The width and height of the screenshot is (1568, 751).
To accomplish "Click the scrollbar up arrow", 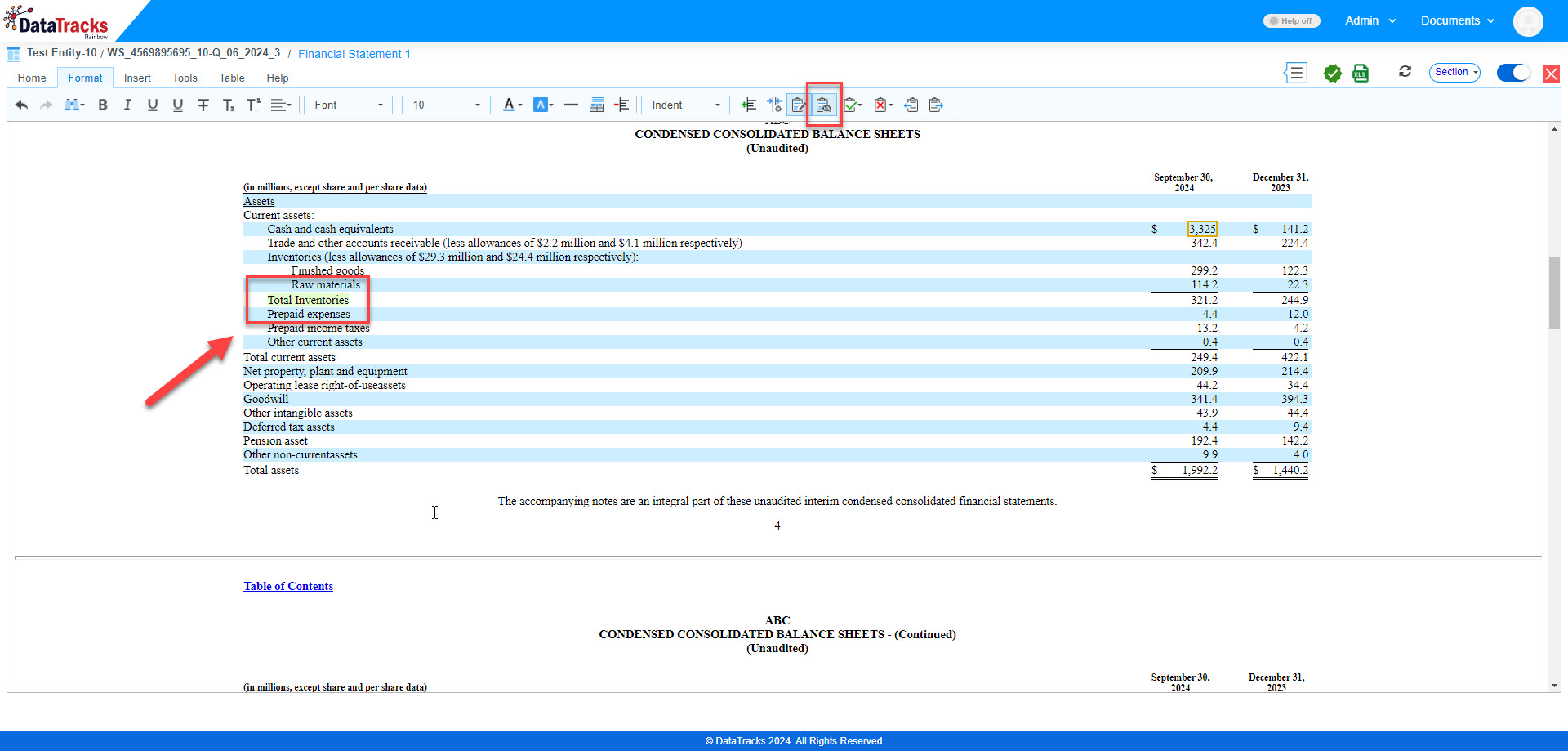I will click(x=1554, y=129).
